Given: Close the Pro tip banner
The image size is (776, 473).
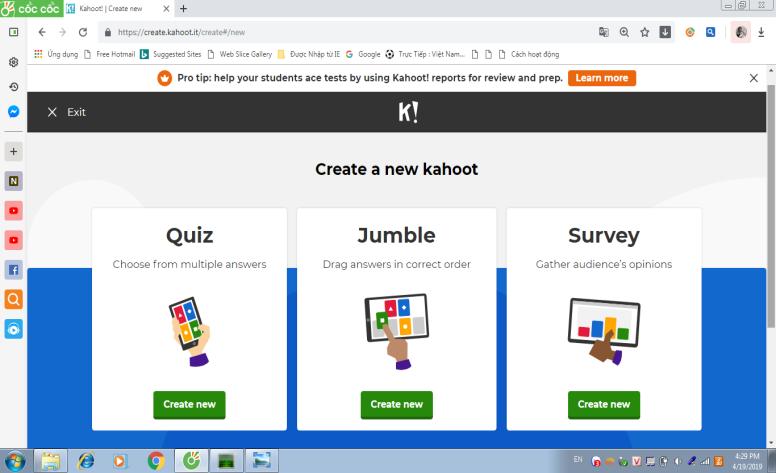Looking at the screenshot, I should click(x=754, y=78).
